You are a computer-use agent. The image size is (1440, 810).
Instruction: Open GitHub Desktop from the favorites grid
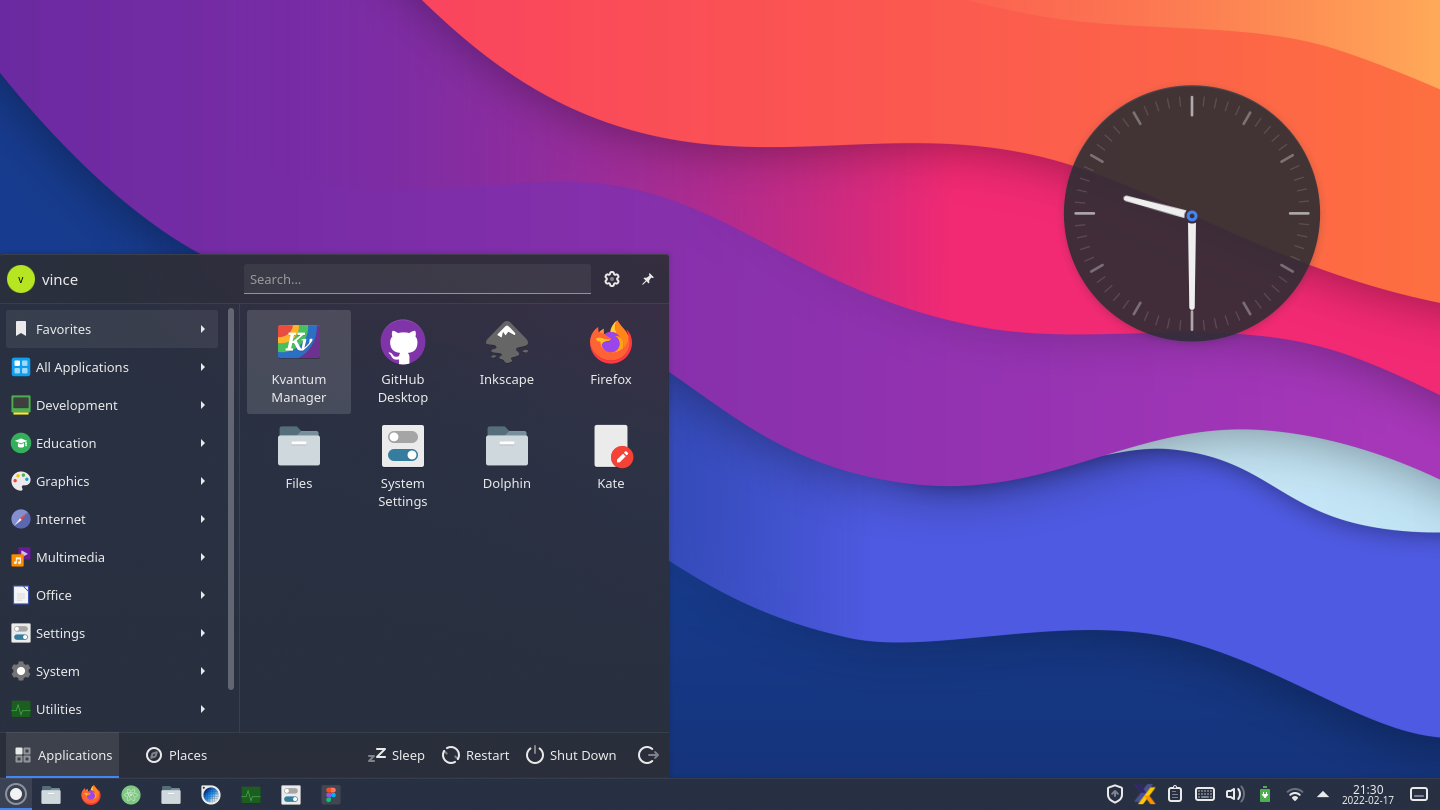click(x=403, y=362)
